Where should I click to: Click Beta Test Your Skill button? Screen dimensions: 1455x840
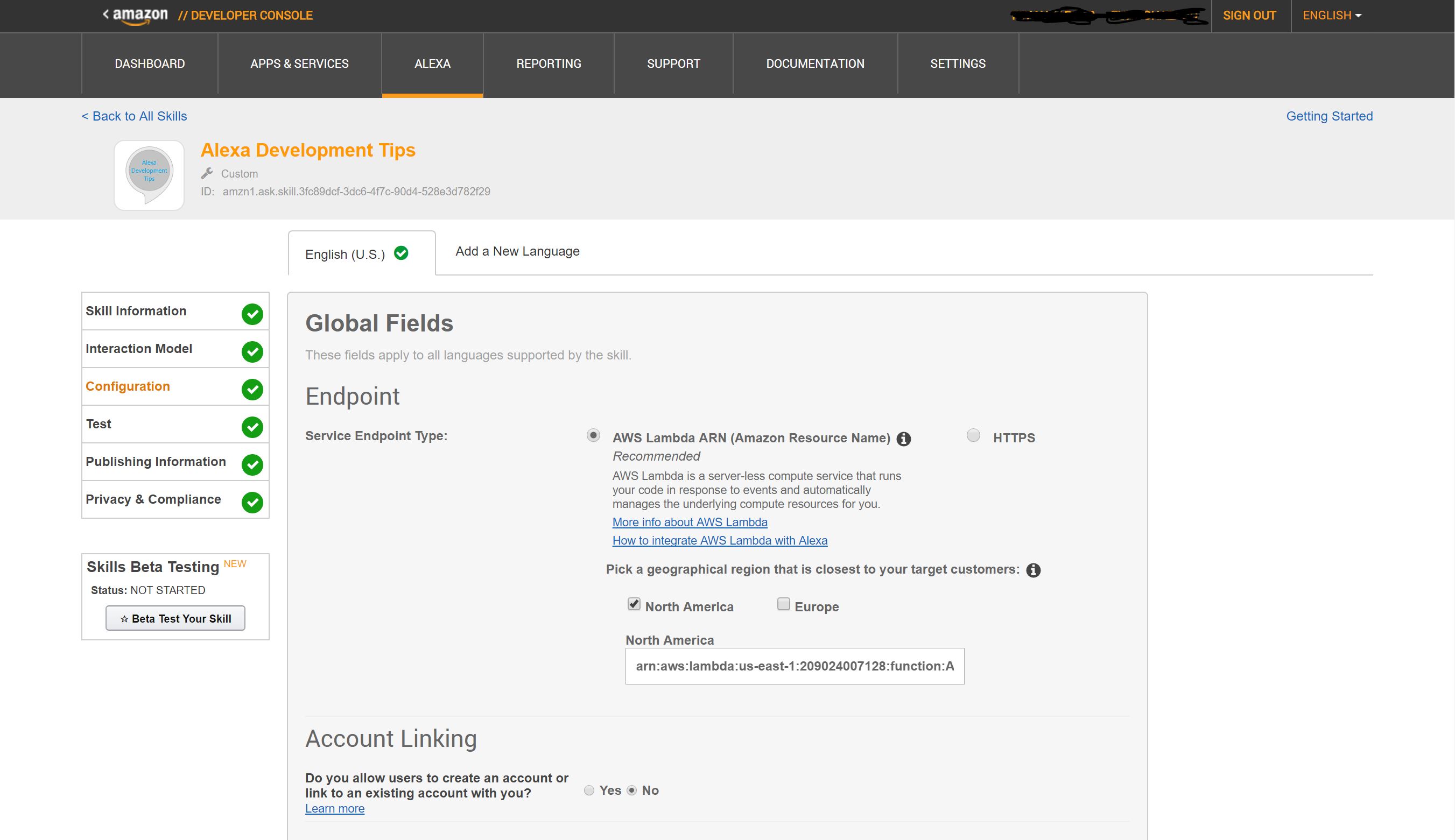tap(175, 618)
